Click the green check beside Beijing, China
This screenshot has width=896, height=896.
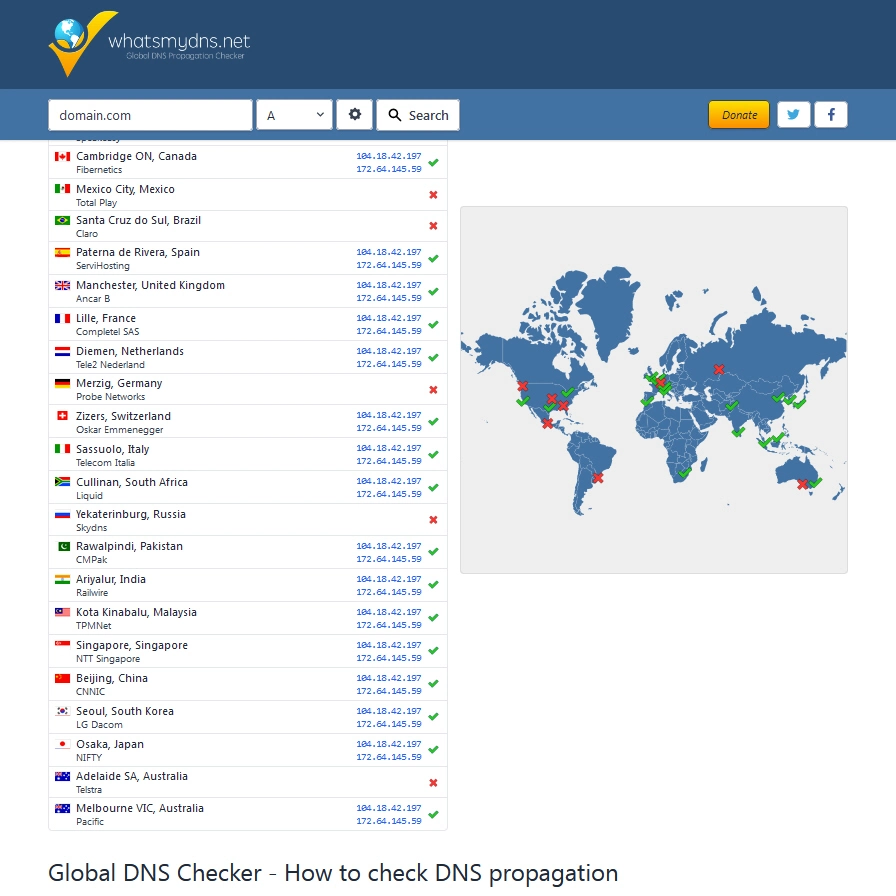(432, 684)
